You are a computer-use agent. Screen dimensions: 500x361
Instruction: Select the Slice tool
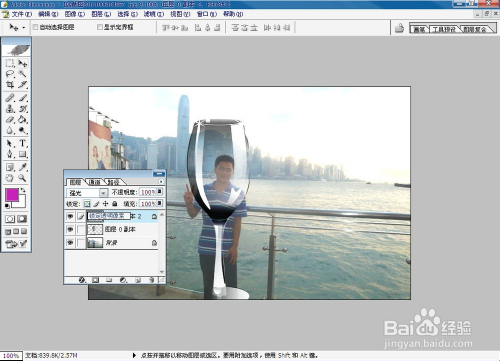pos(22,84)
